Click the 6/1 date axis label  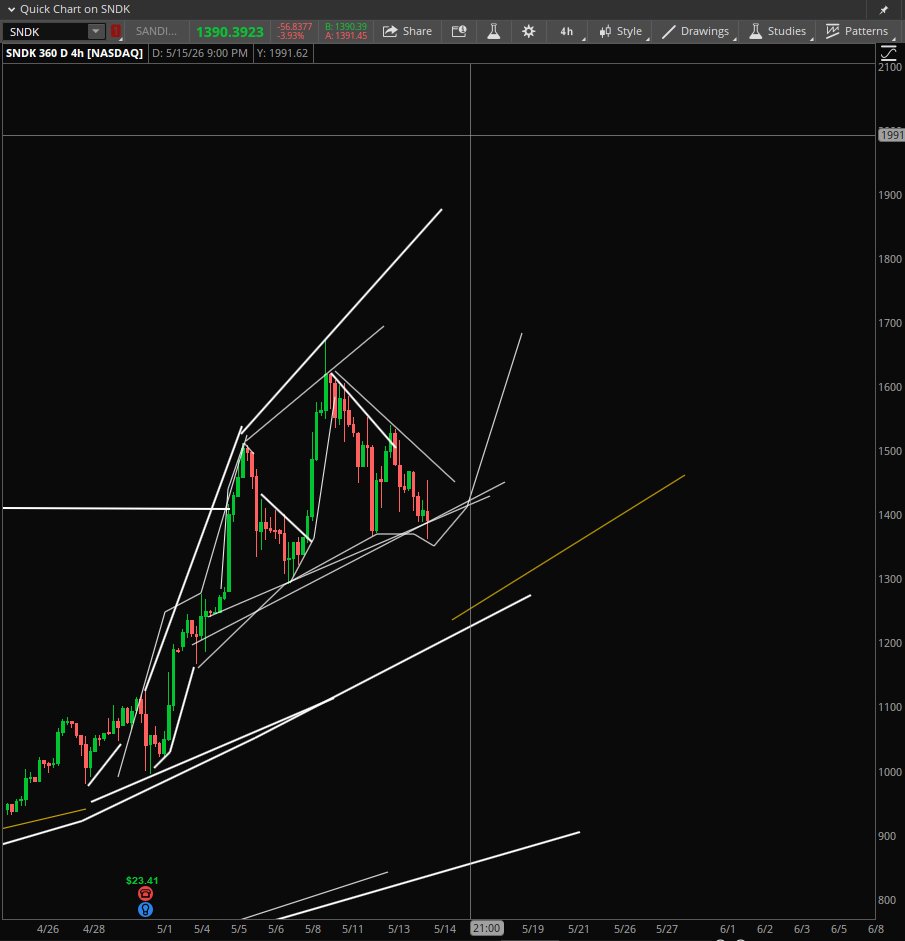click(727, 929)
